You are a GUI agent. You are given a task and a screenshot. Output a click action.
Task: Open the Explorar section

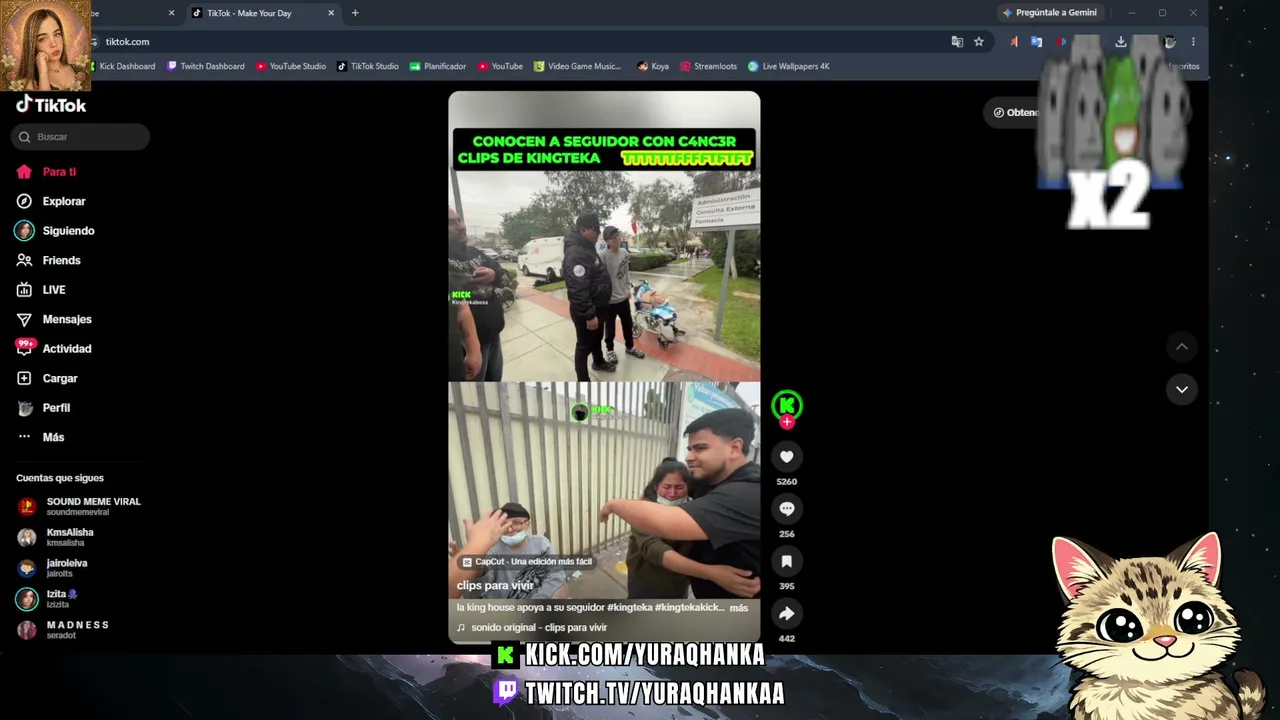click(51, 201)
